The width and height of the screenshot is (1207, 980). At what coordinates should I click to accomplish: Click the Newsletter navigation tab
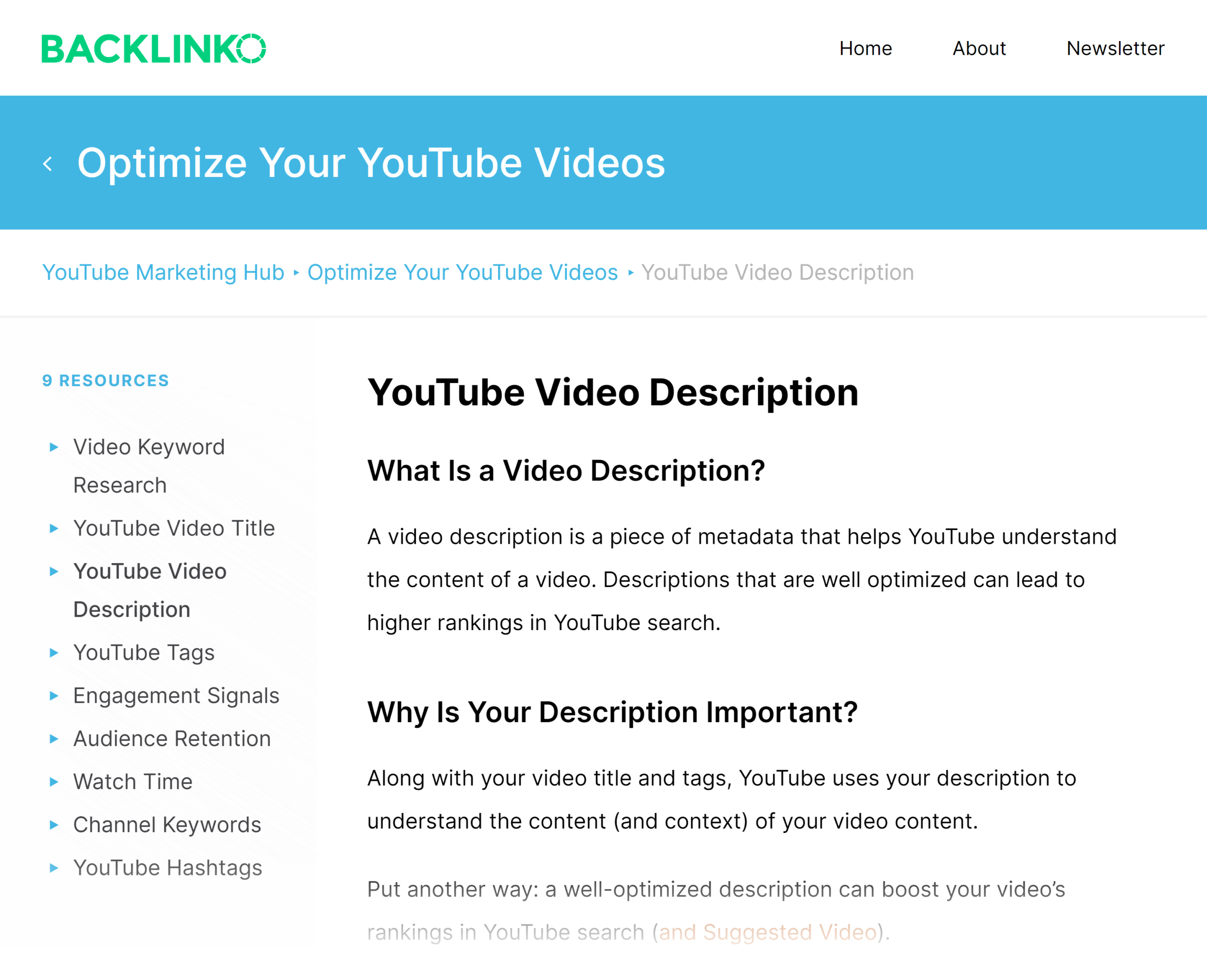[x=1113, y=47]
